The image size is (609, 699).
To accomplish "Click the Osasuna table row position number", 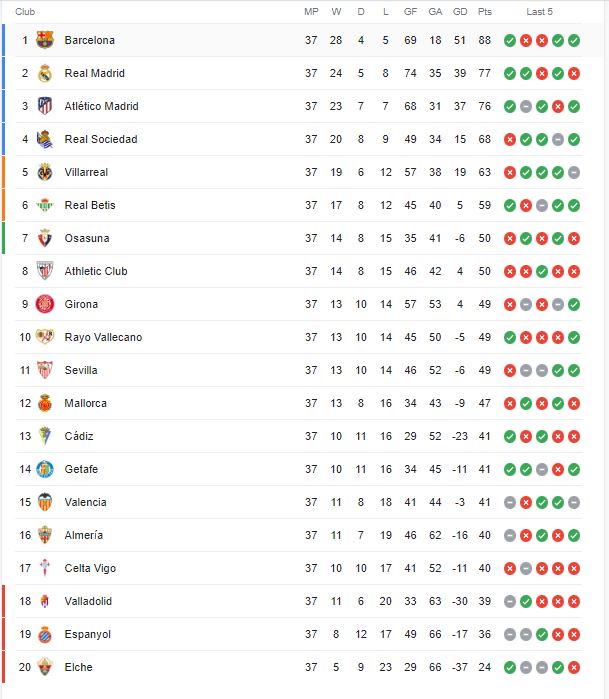I will 25,238.
